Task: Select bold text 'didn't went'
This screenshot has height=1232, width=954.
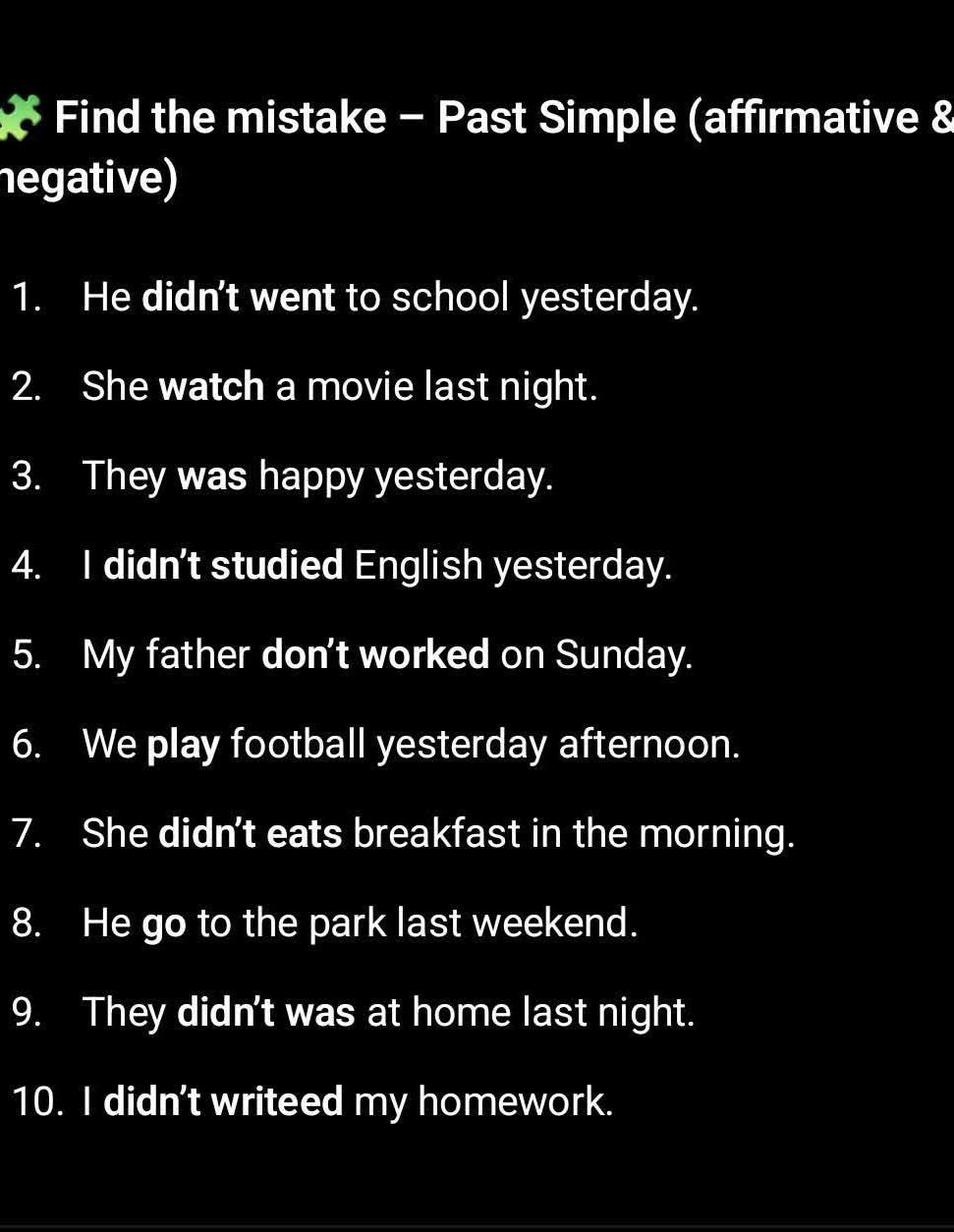Action: tap(239, 297)
